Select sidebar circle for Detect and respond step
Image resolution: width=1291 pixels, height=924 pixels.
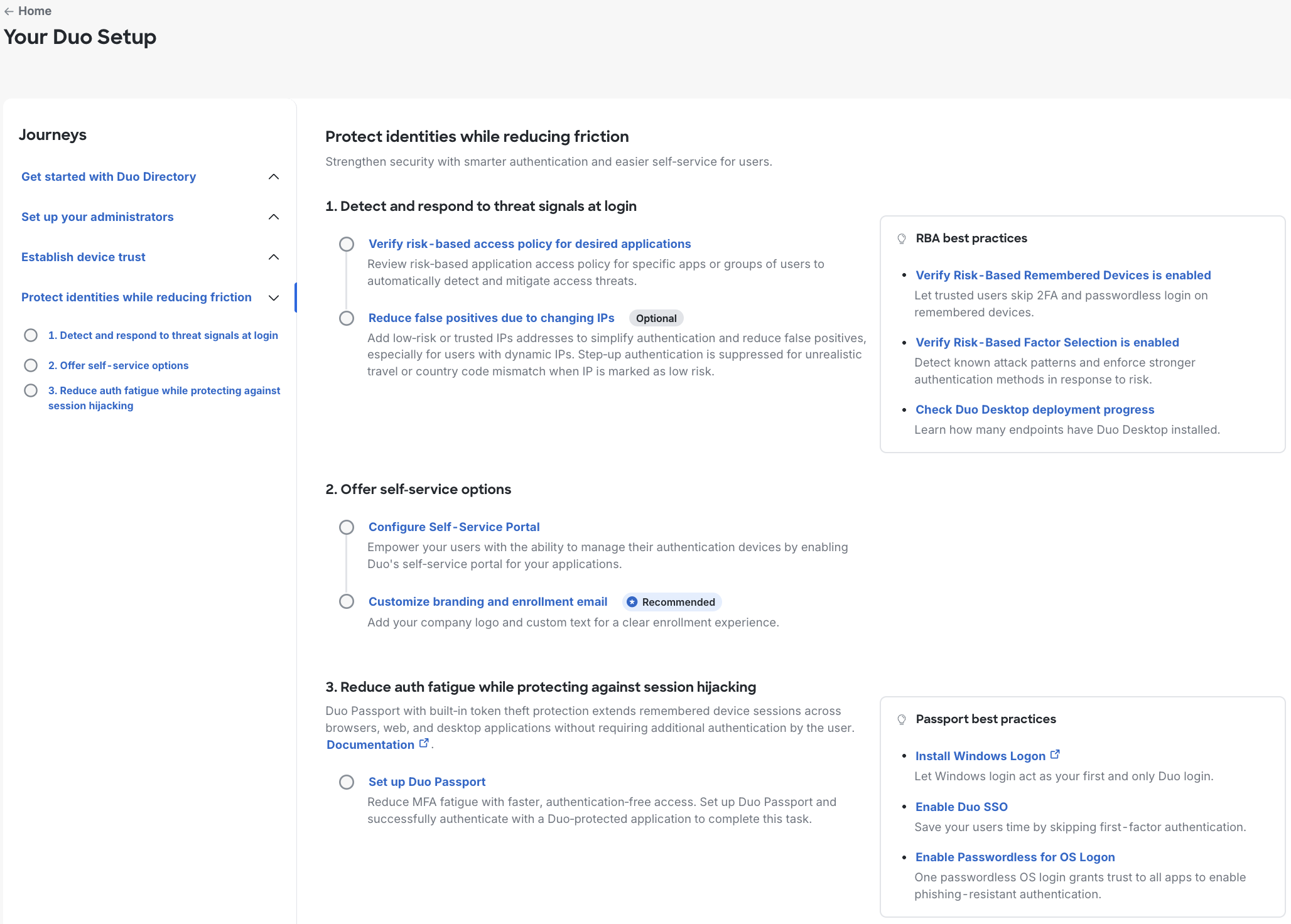click(31, 335)
